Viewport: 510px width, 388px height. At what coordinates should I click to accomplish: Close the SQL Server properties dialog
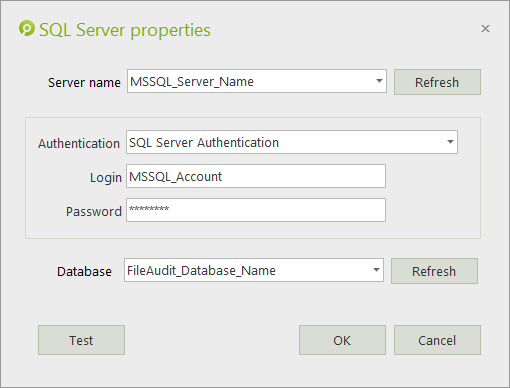click(x=485, y=29)
